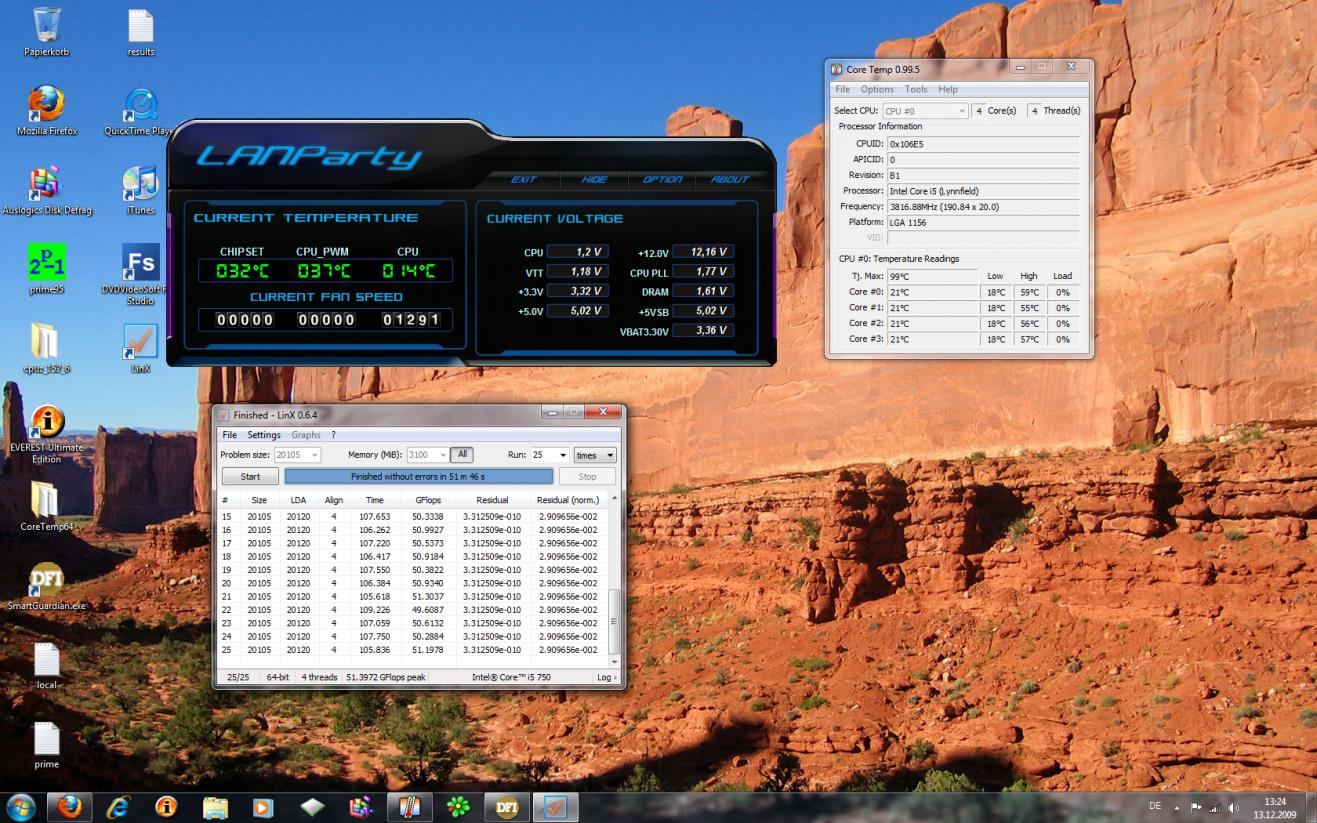
Task: Open EVEREST from the taskbar
Action: click(166, 807)
